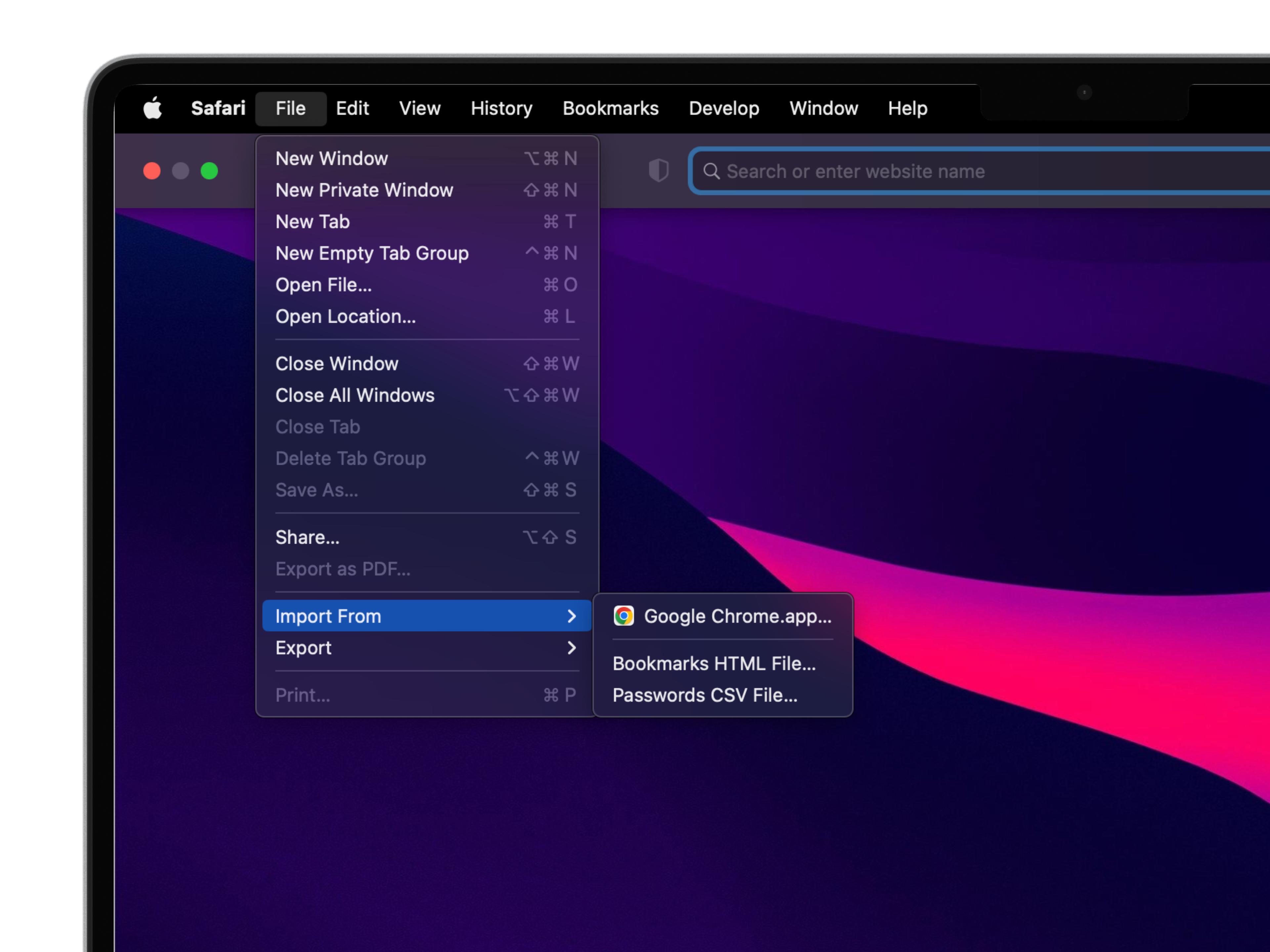Screen dimensions: 1270x952
Task: Open the Bookmarks menu
Action: [x=610, y=108]
